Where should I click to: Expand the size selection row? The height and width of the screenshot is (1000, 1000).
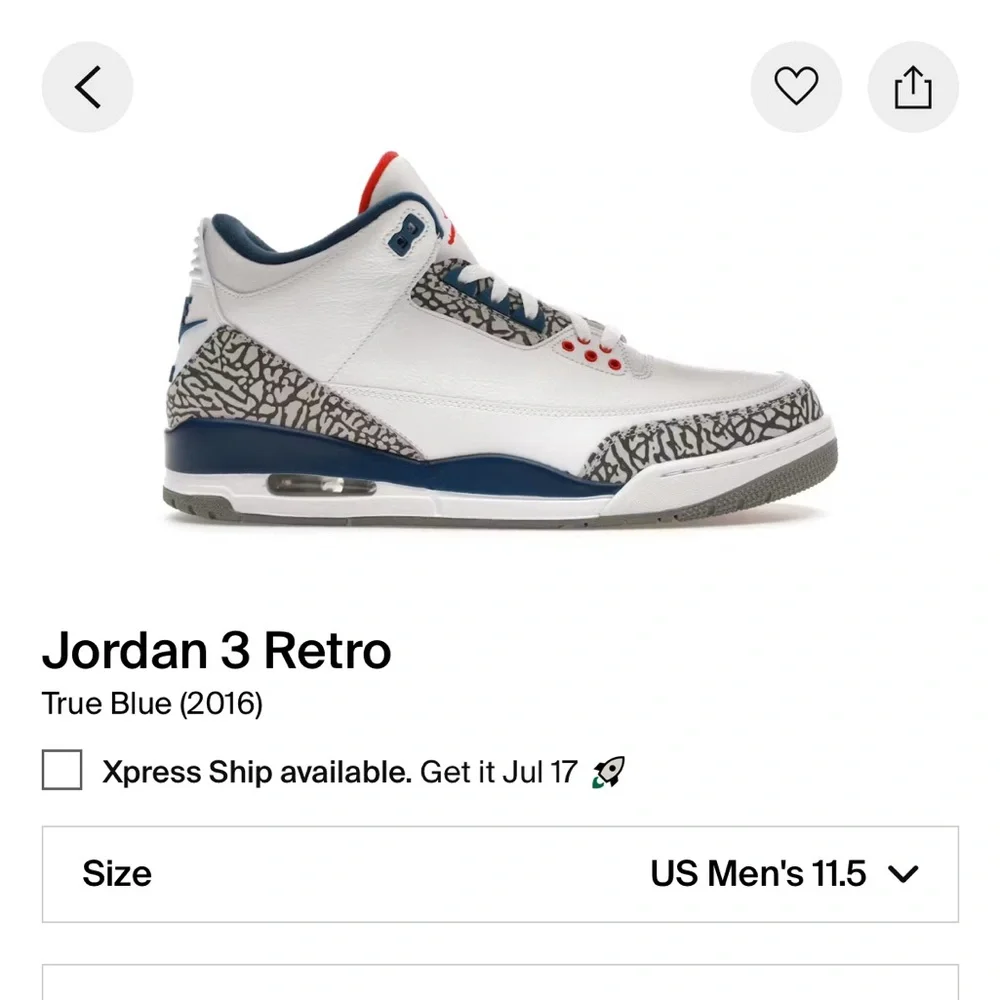pos(500,873)
